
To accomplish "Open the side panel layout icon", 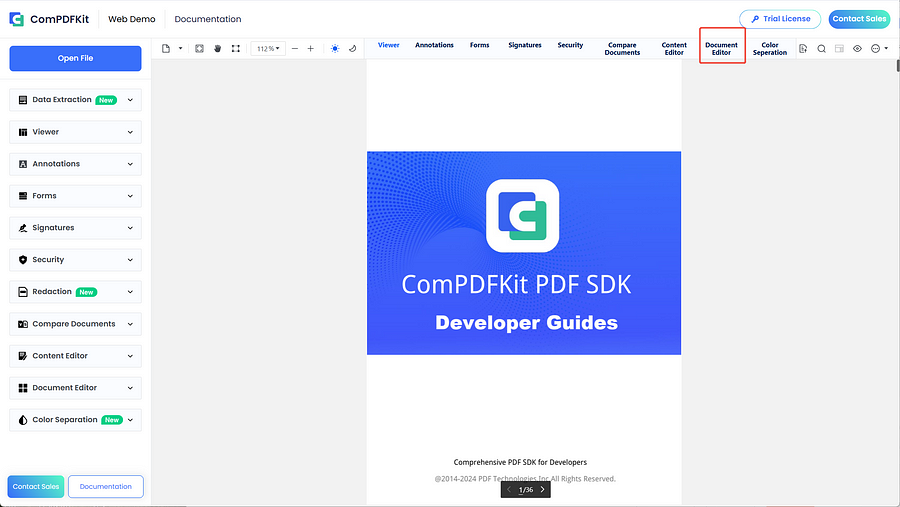I will pos(839,49).
